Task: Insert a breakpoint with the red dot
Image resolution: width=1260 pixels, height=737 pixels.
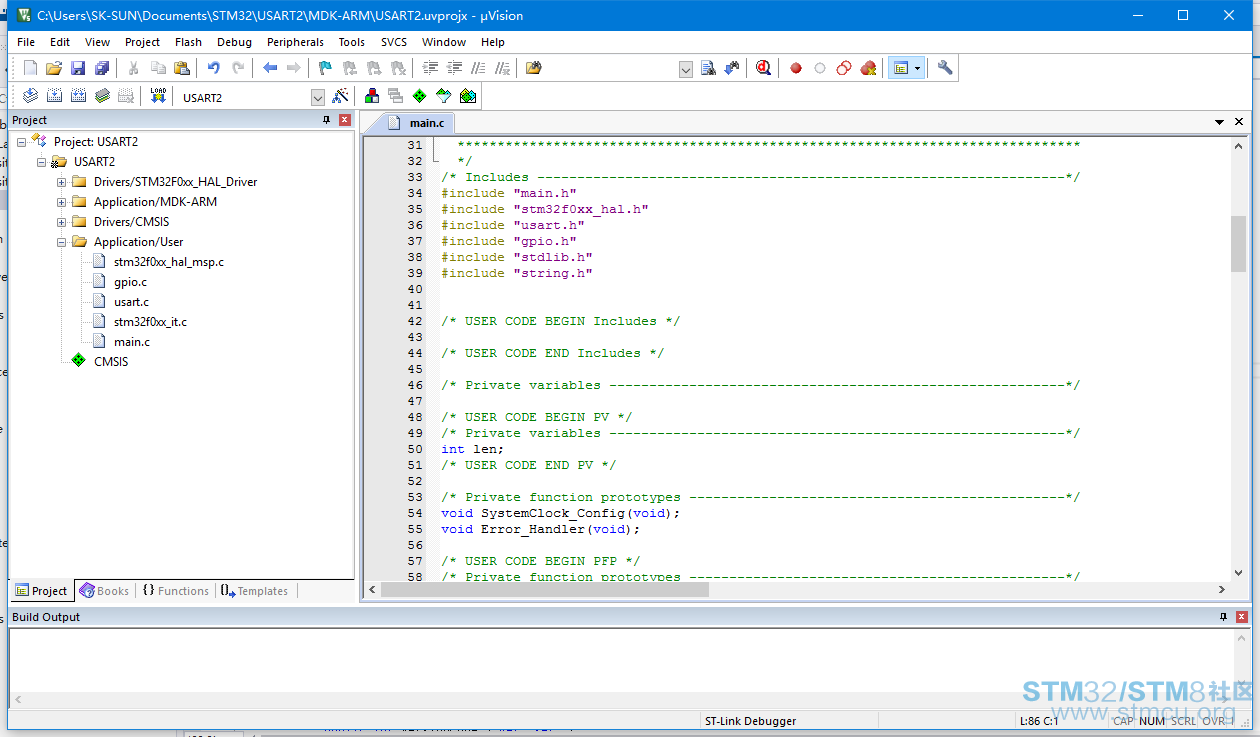Action: click(796, 68)
